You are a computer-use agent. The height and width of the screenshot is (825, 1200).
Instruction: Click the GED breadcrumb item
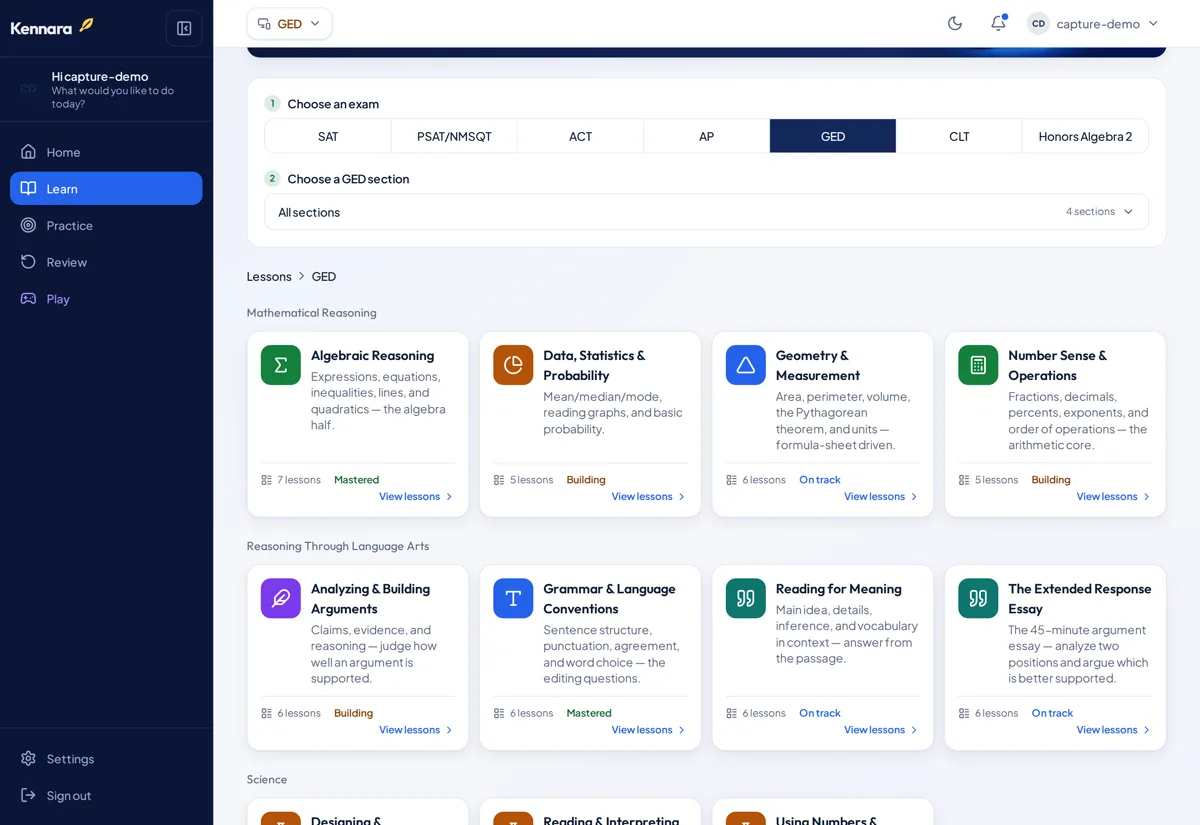click(x=324, y=276)
